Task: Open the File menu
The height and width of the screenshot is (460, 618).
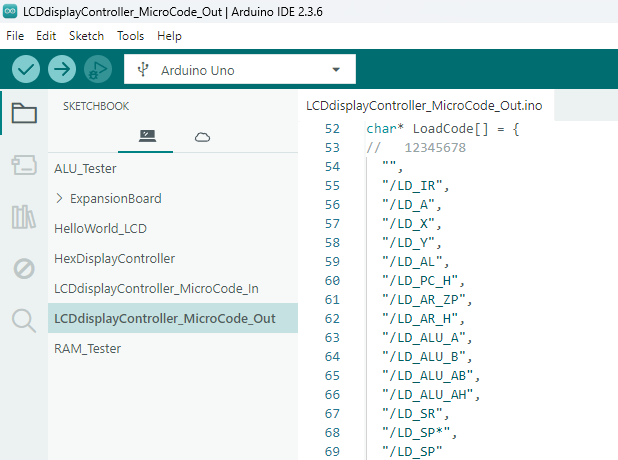Action: (15, 35)
